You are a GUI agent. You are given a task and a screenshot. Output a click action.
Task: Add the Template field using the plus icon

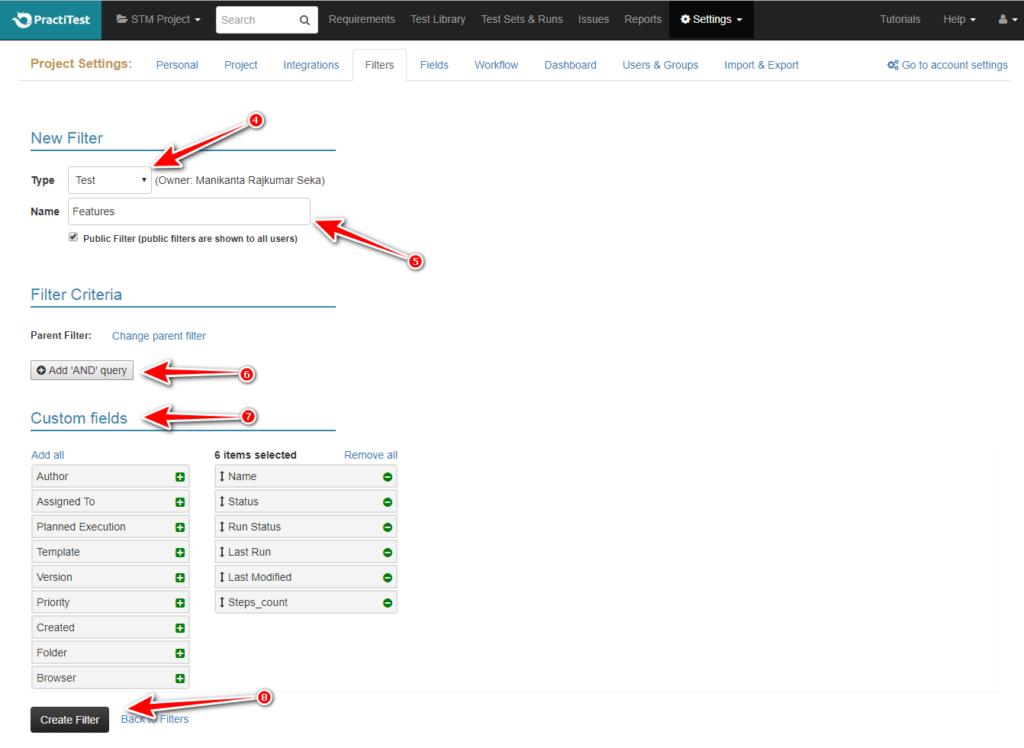(182, 551)
